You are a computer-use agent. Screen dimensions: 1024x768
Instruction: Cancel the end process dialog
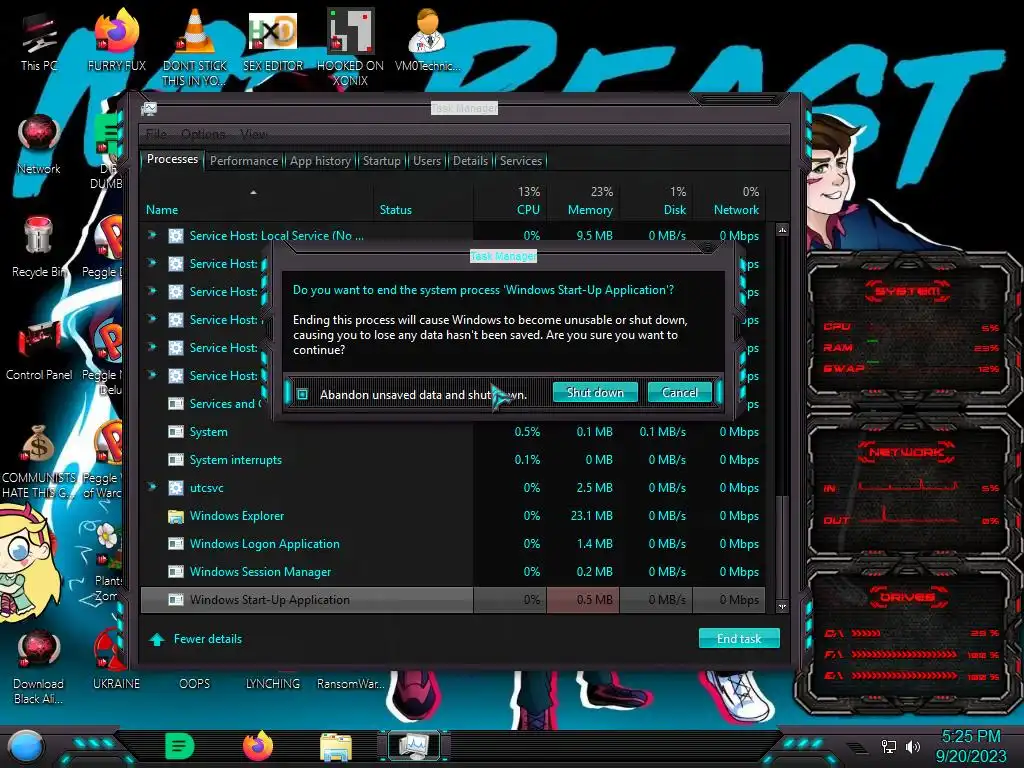point(679,392)
